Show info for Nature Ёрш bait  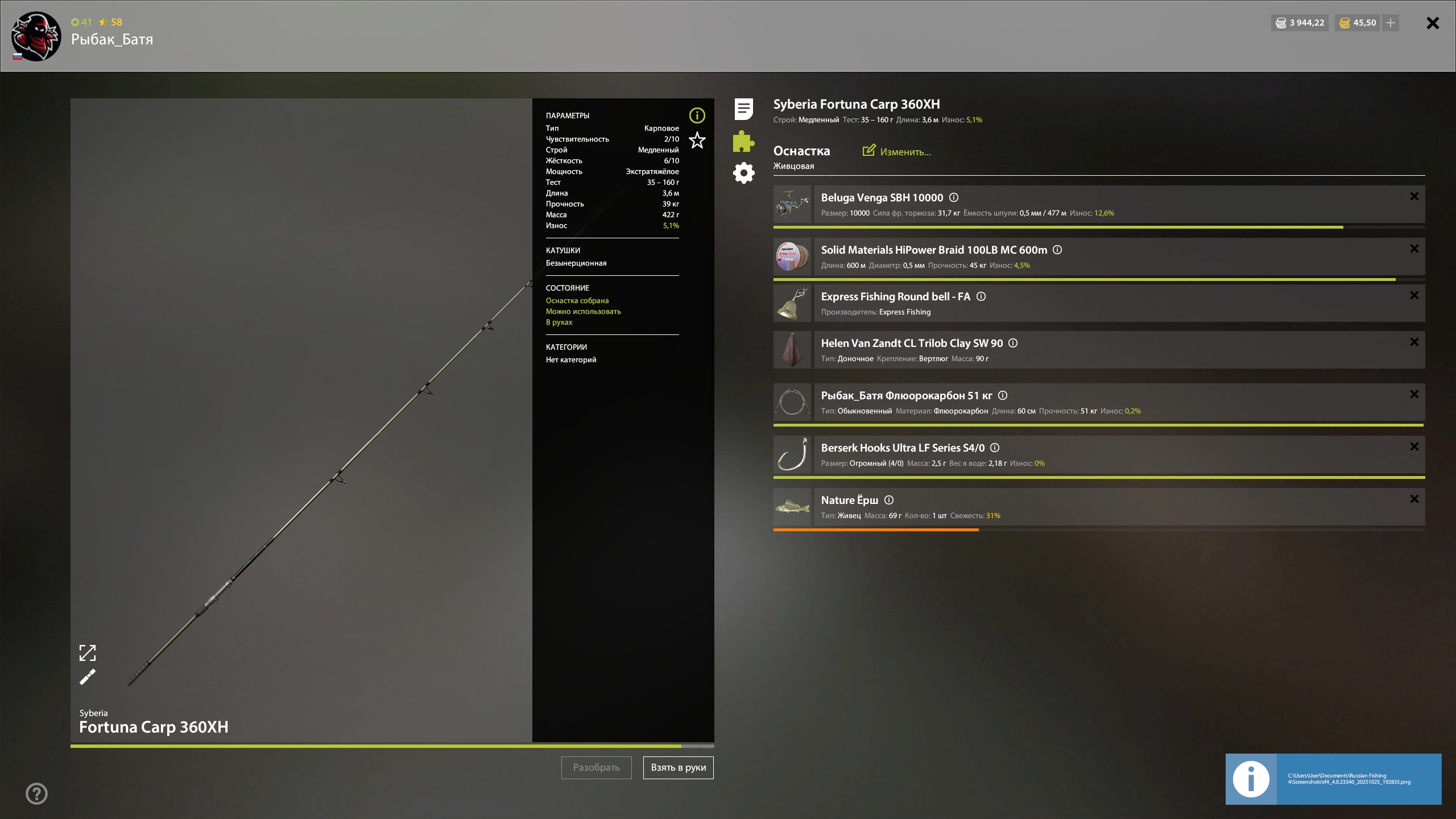coord(889,500)
